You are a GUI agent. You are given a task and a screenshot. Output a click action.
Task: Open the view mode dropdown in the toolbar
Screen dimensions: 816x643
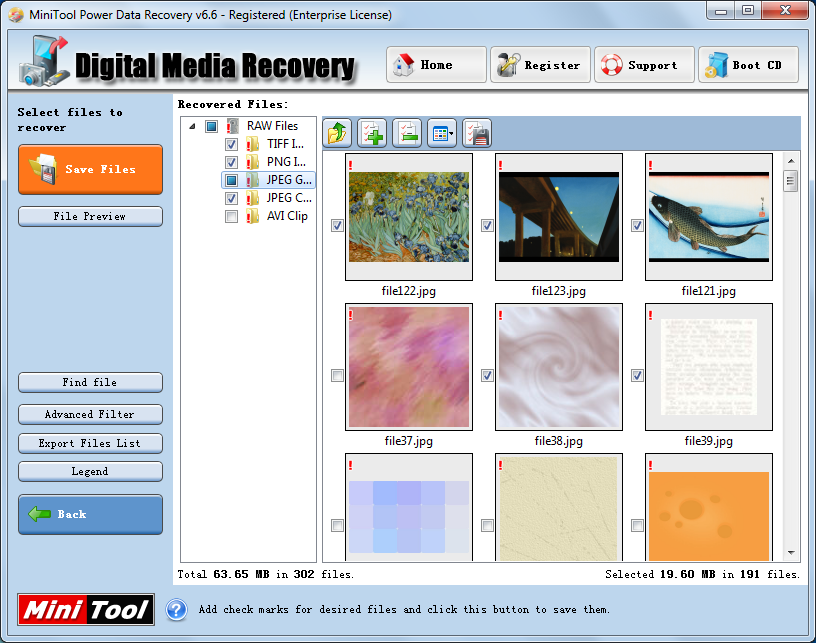coord(442,133)
